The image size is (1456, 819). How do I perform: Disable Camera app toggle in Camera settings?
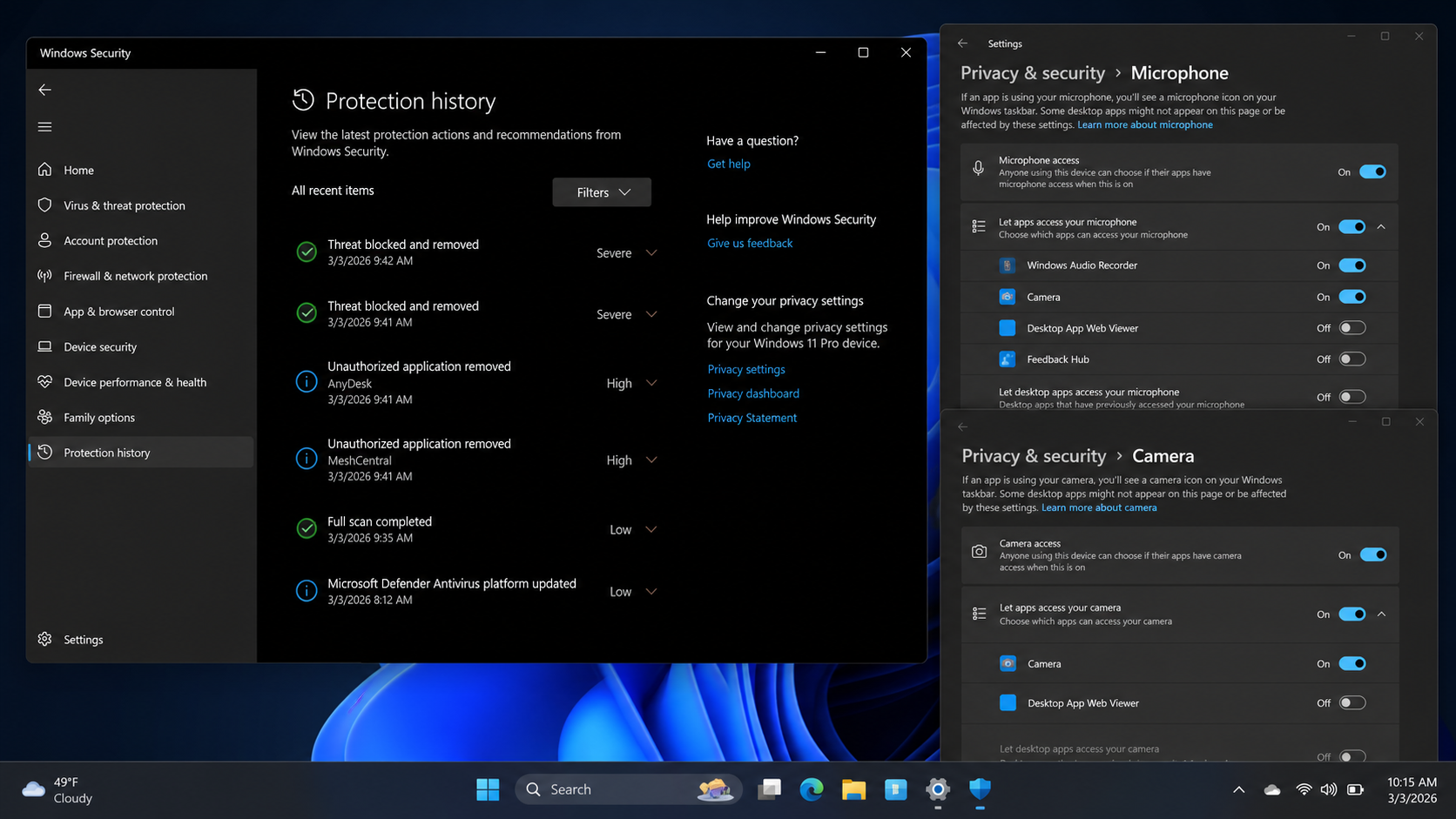point(1352,663)
